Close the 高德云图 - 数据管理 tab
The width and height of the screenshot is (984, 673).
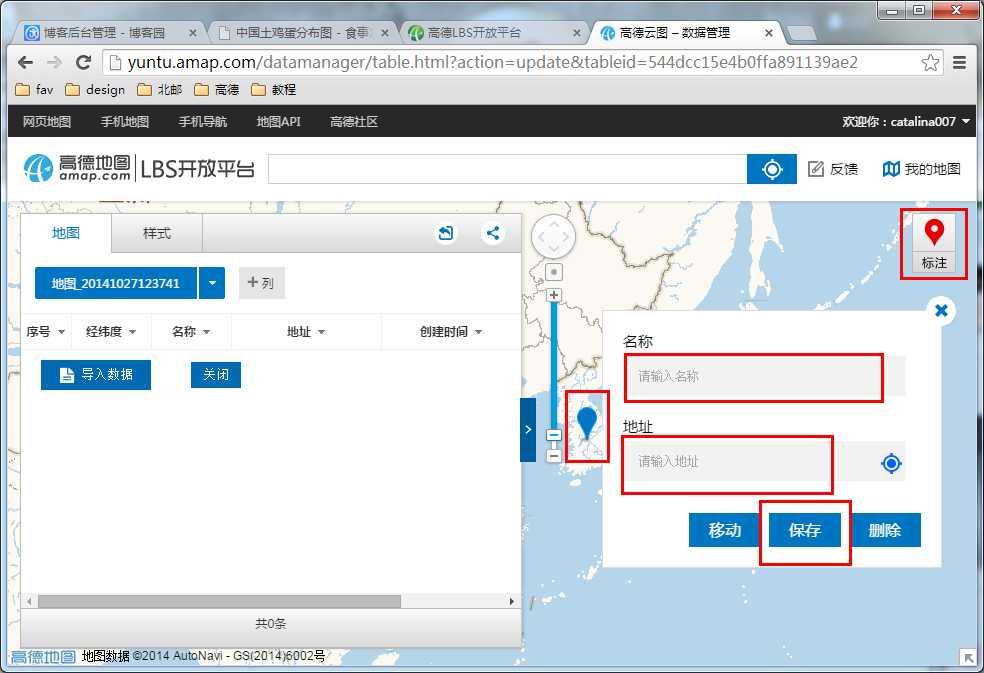pyautogui.click(x=769, y=33)
